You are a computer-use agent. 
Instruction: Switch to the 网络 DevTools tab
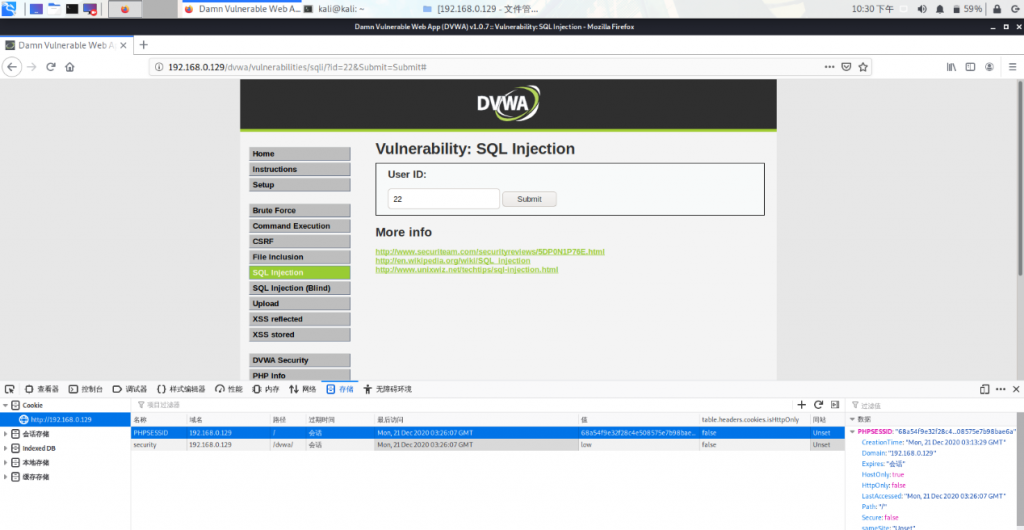(302, 389)
